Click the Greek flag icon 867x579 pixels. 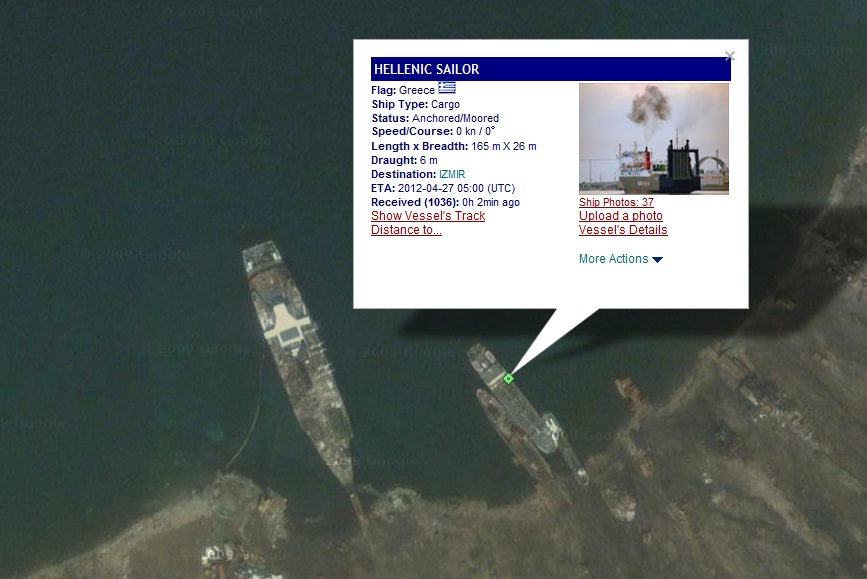point(447,88)
